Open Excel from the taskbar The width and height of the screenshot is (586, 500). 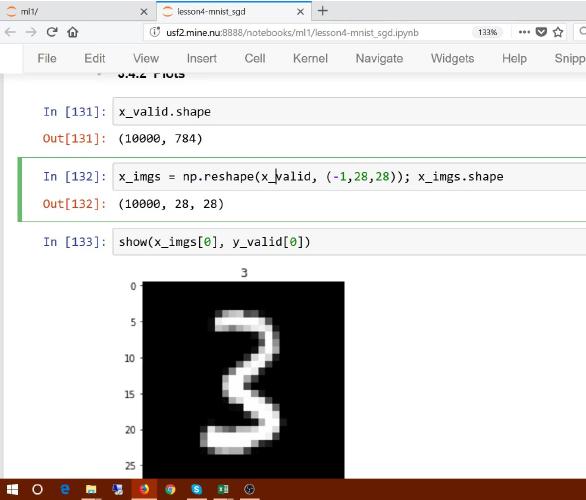pyautogui.click(x=223, y=489)
